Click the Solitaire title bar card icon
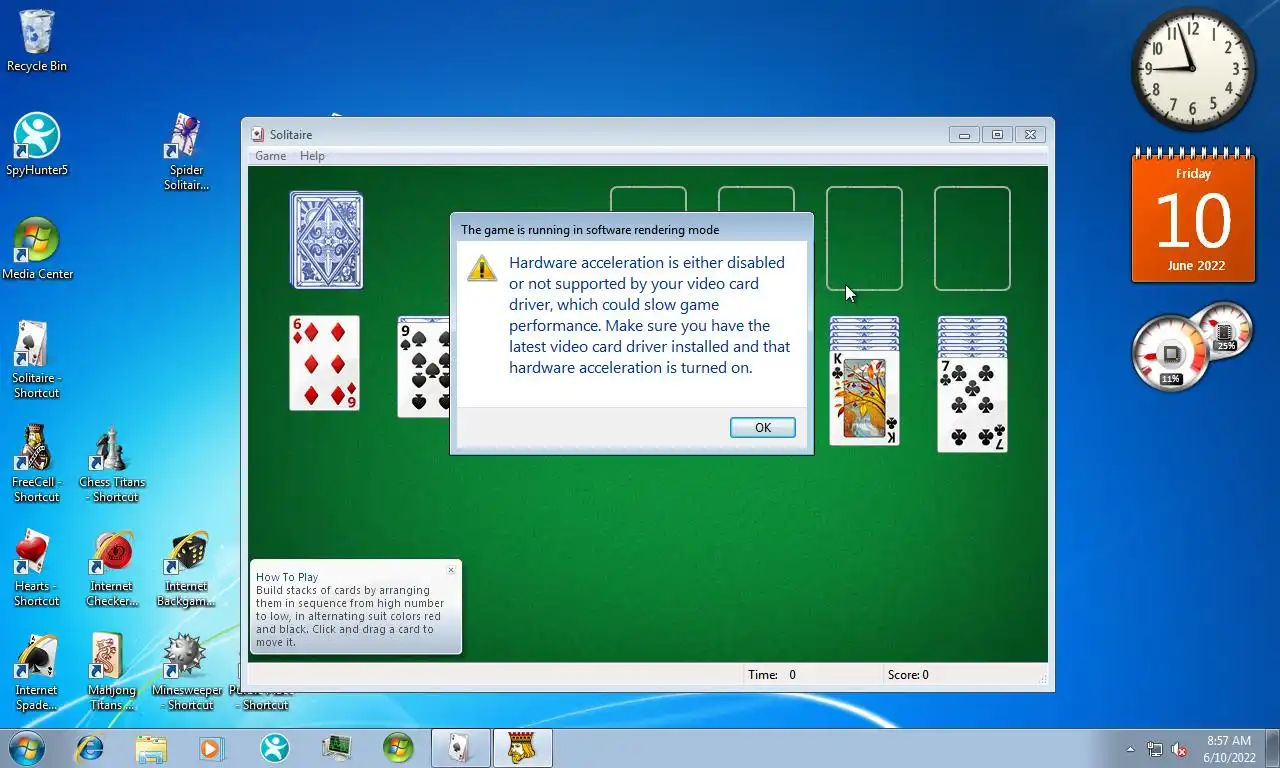Screen dimensions: 1280x768 258,134
